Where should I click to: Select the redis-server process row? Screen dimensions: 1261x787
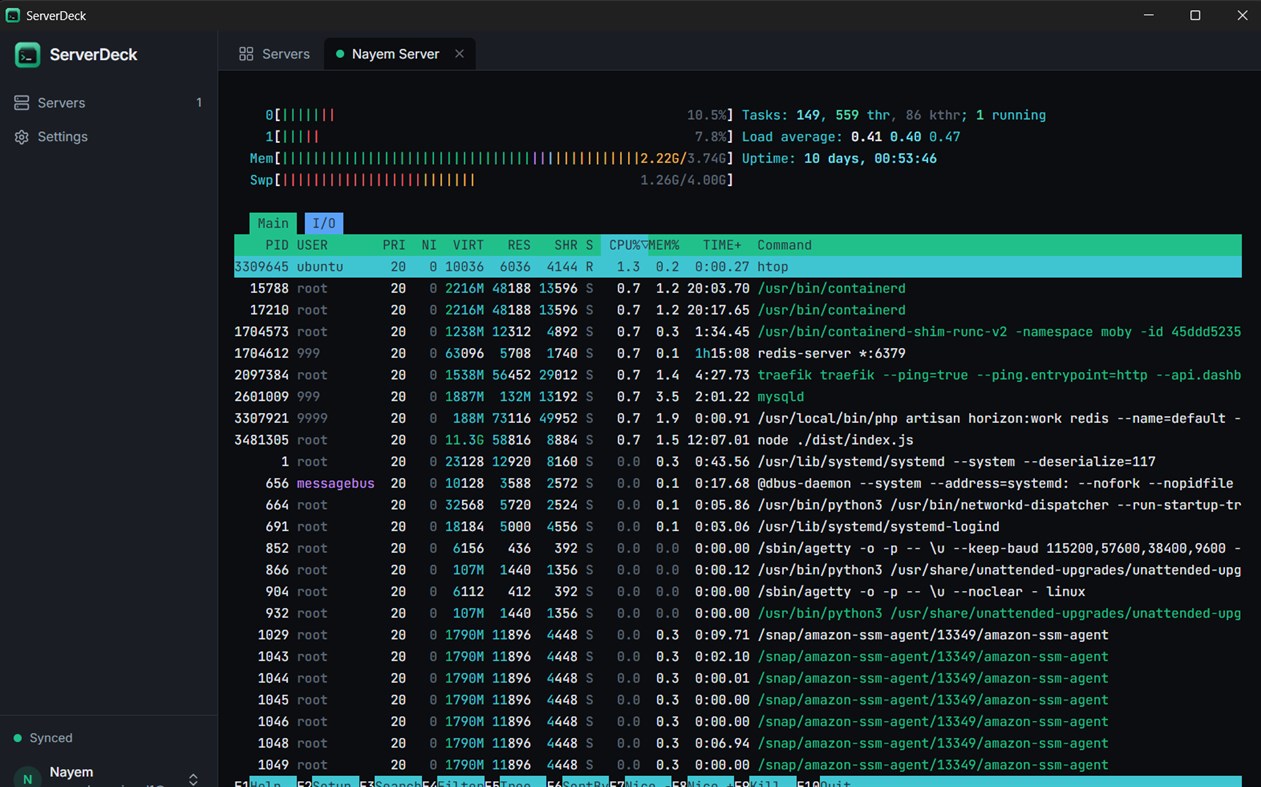pyautogui.click(x=738, y=353)
